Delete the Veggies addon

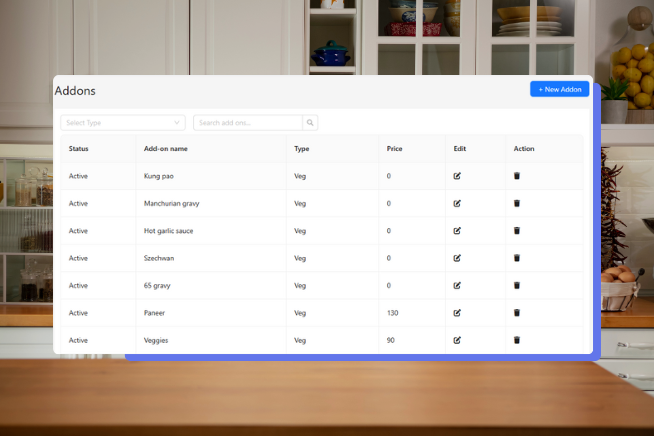[x=517, y=340]
